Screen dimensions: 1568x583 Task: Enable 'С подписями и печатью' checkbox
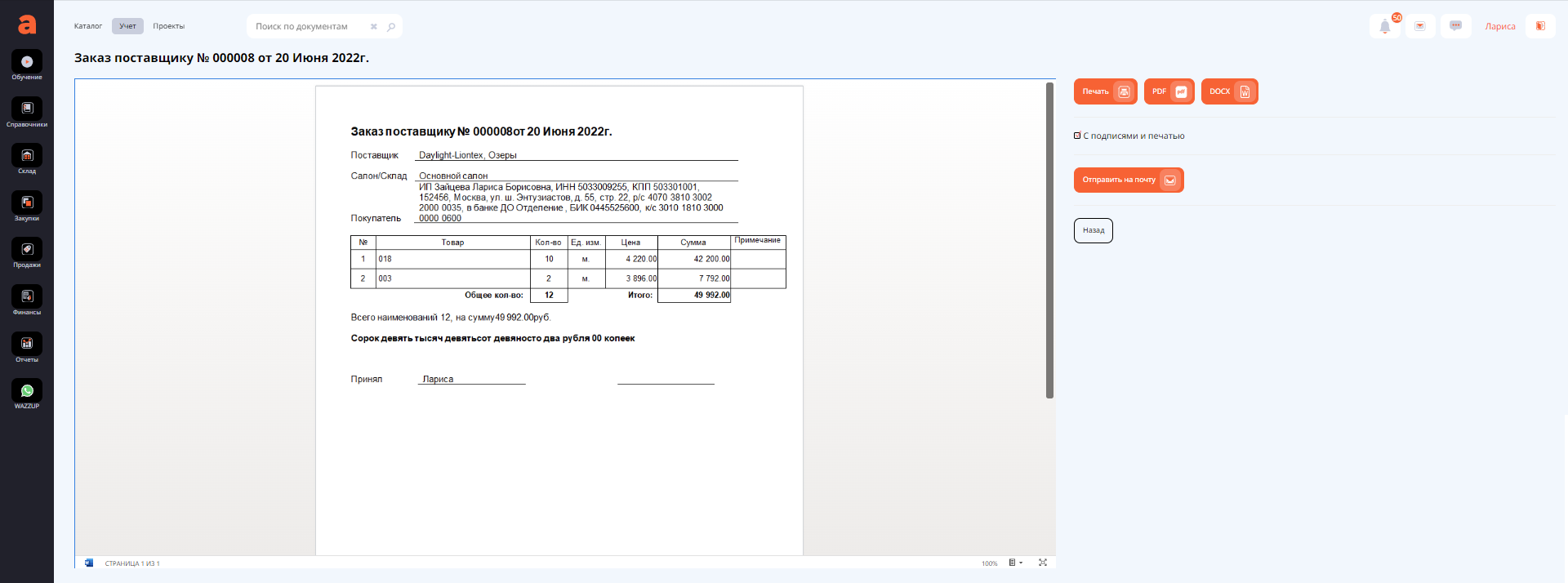[x=1077, y=136]
